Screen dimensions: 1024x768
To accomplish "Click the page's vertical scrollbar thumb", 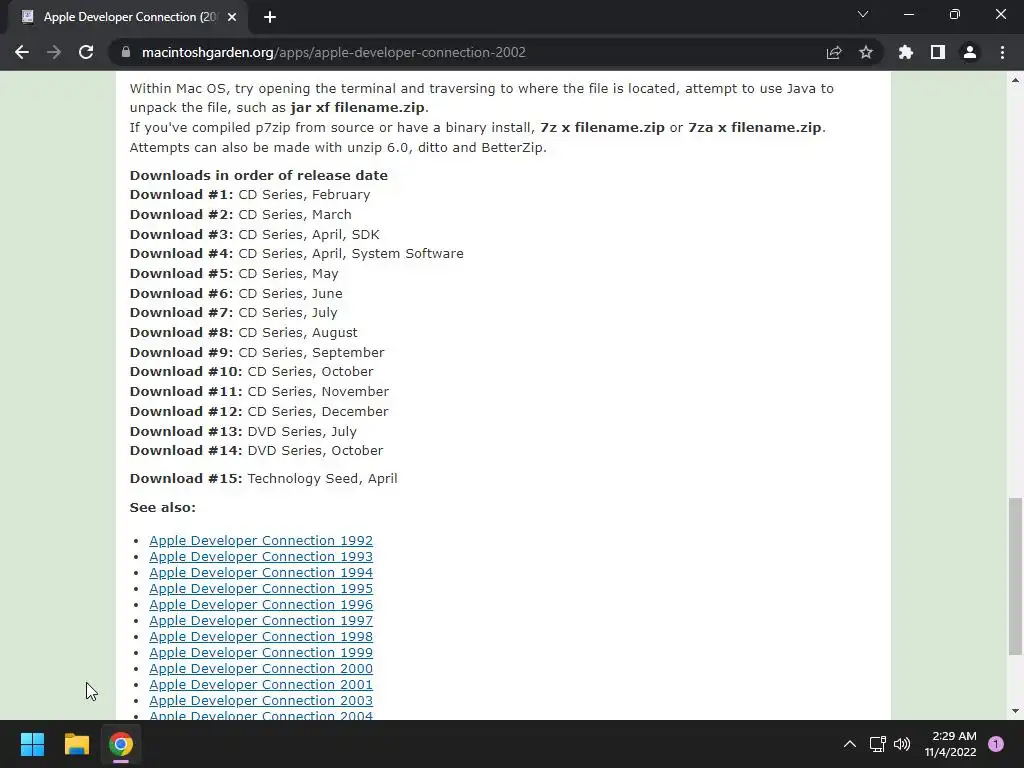I will tap(1015, 576).
